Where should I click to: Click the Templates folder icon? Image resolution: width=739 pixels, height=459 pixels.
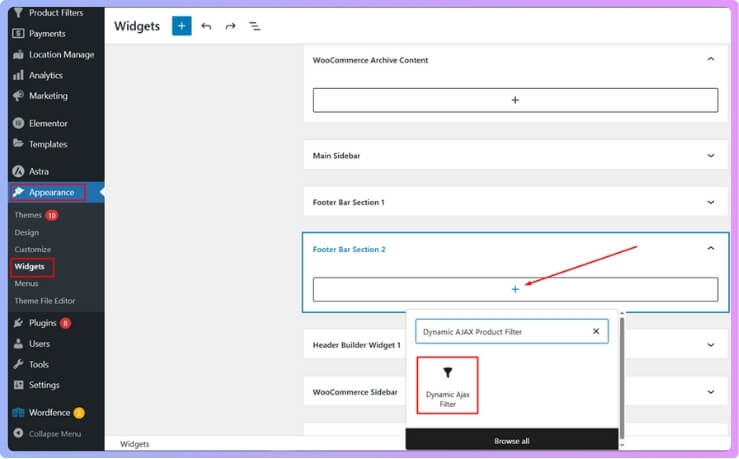tap(18, 144)
